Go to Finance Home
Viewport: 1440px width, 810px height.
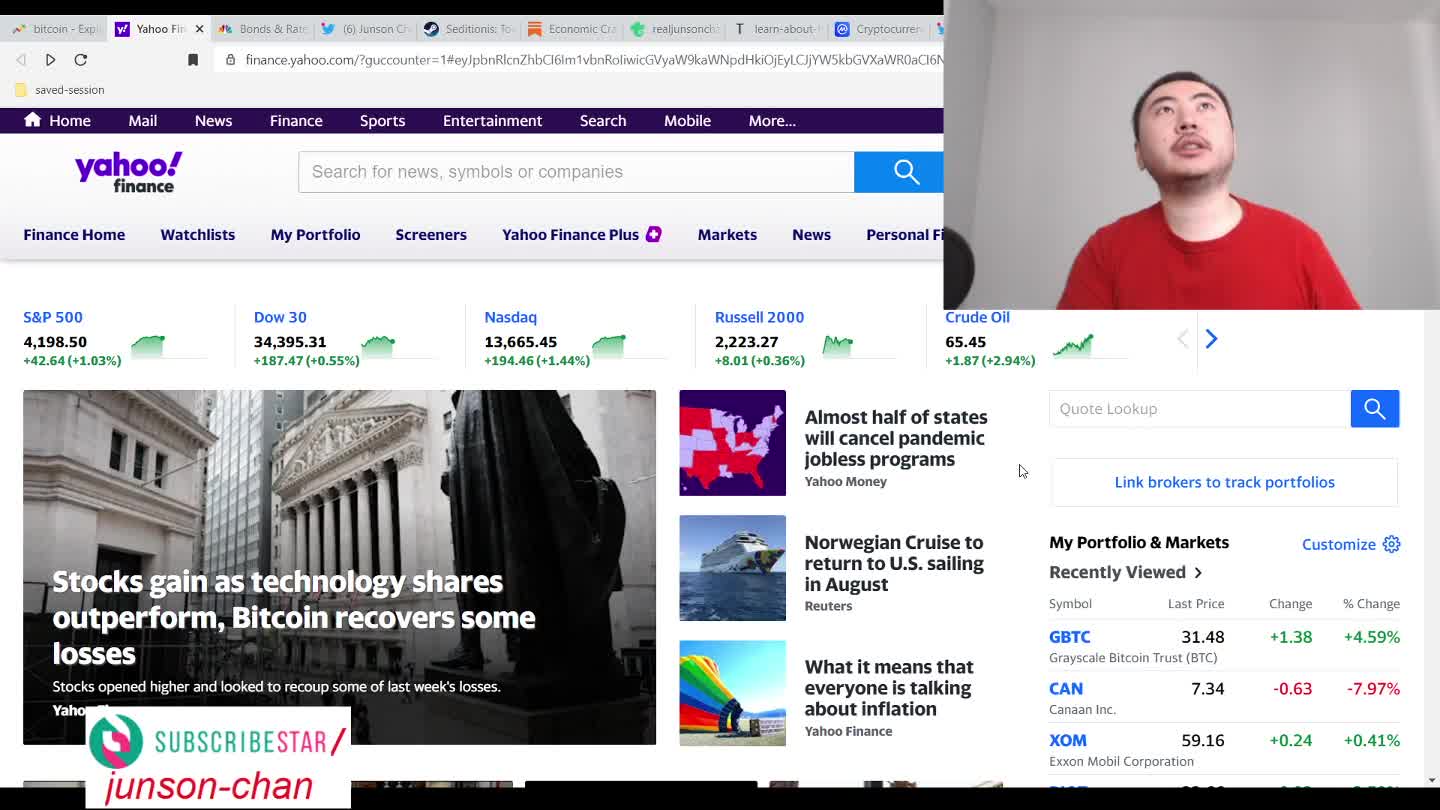(x=74, y=235)
